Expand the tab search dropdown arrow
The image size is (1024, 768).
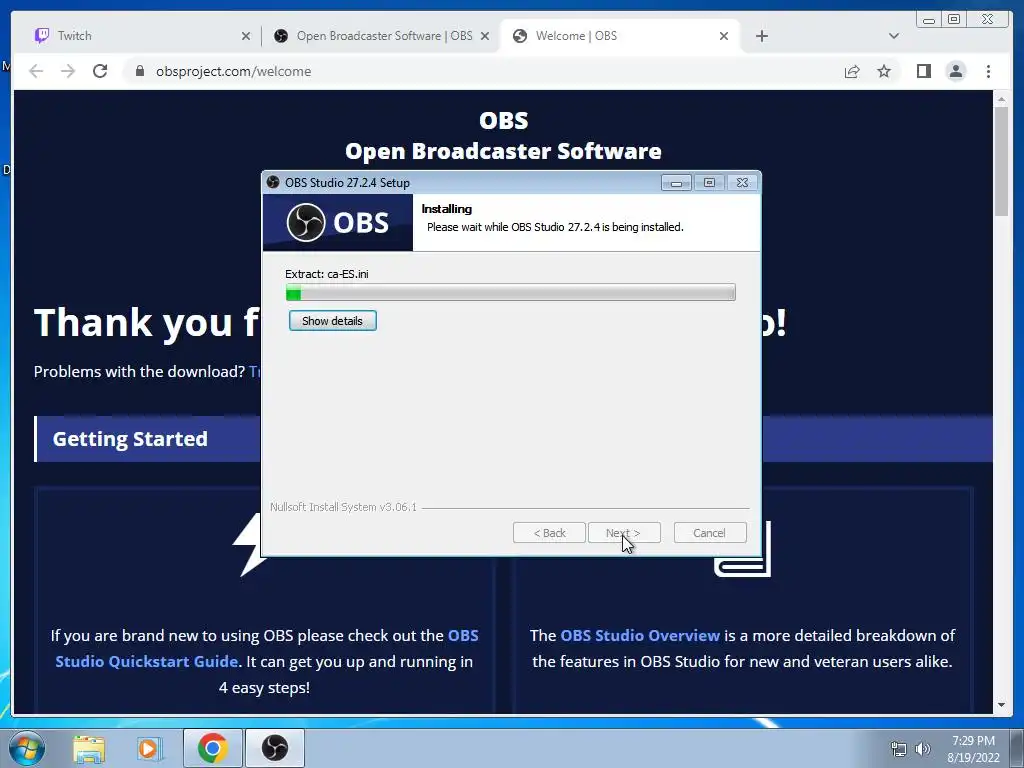pos(894,36)
